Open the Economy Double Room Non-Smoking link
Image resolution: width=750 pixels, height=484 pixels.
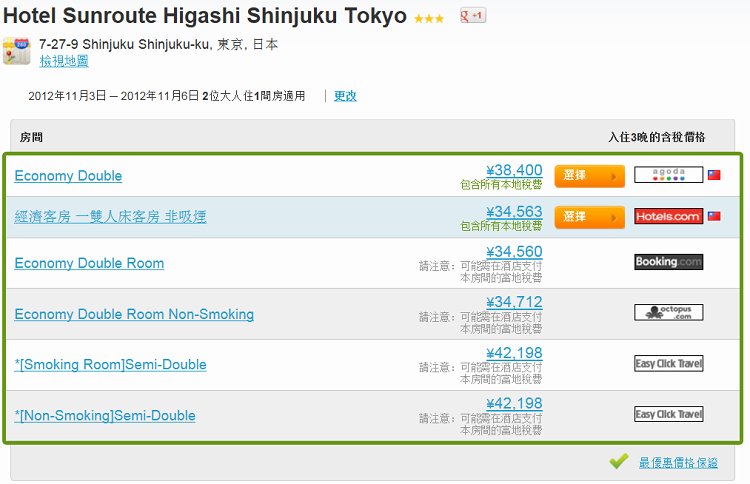point(134,314)
